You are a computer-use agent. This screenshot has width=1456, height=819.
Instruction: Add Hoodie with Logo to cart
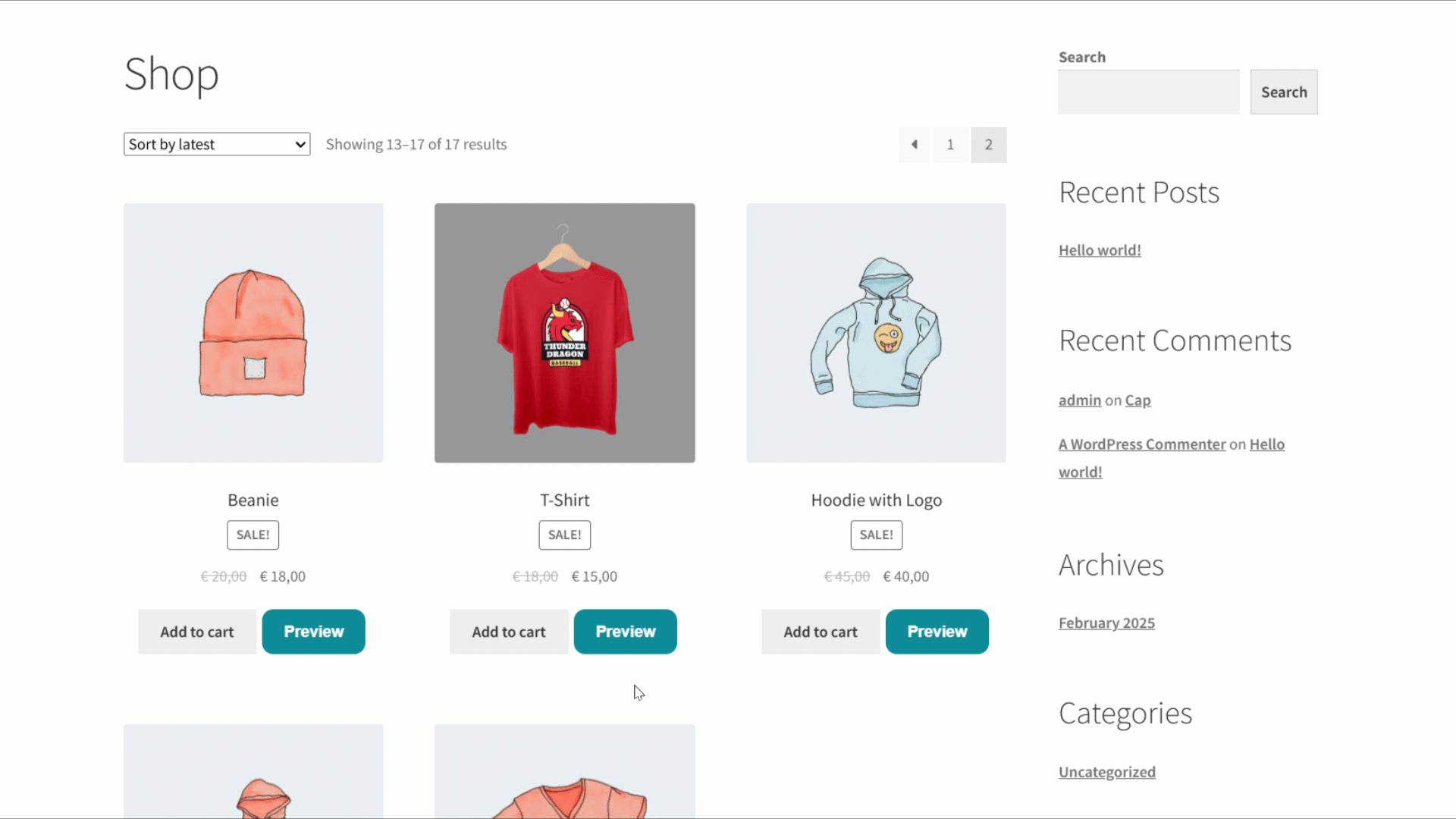tap(821, 632)
